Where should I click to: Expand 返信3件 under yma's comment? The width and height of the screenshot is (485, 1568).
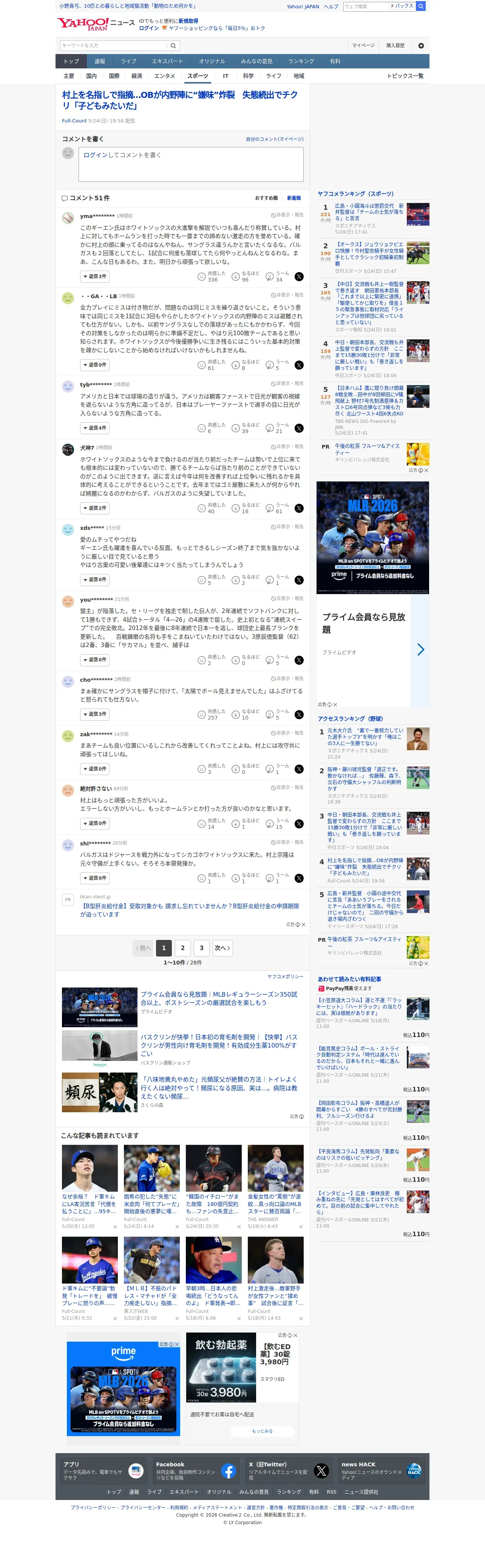(x=95, y=277)
